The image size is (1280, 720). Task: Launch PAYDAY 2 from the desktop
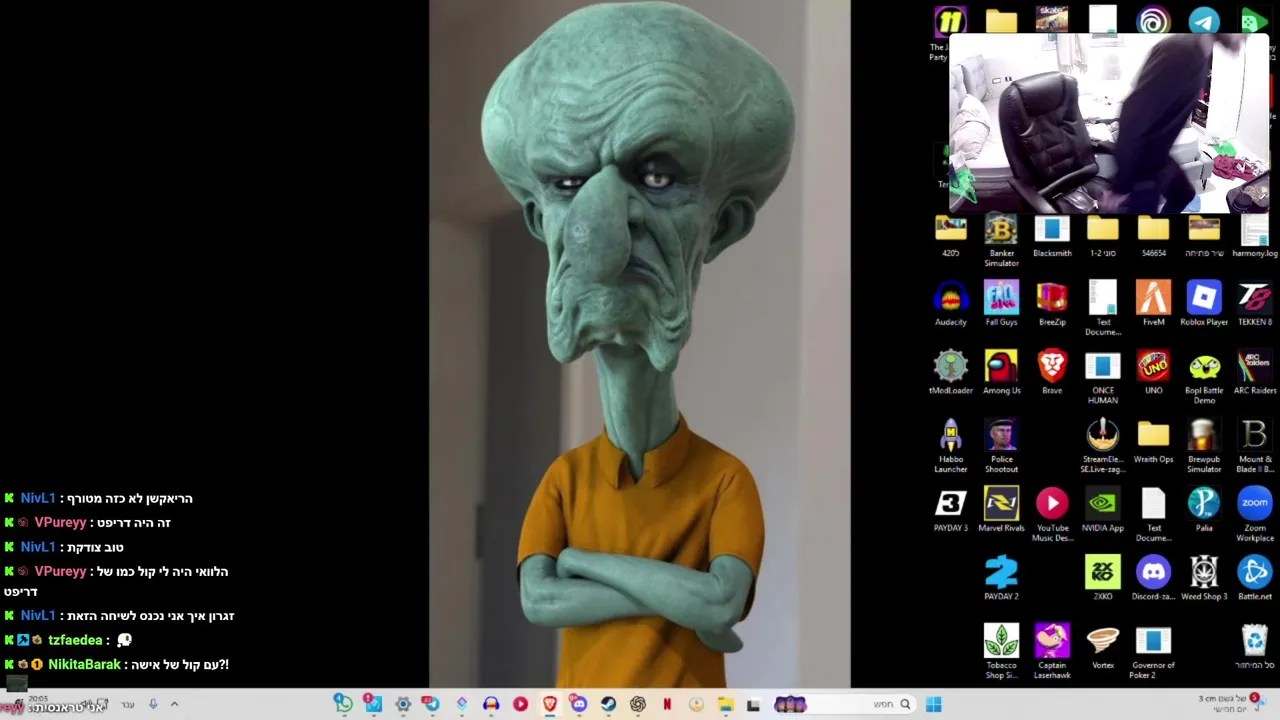pyautogui.click(x=1001, y=578)
